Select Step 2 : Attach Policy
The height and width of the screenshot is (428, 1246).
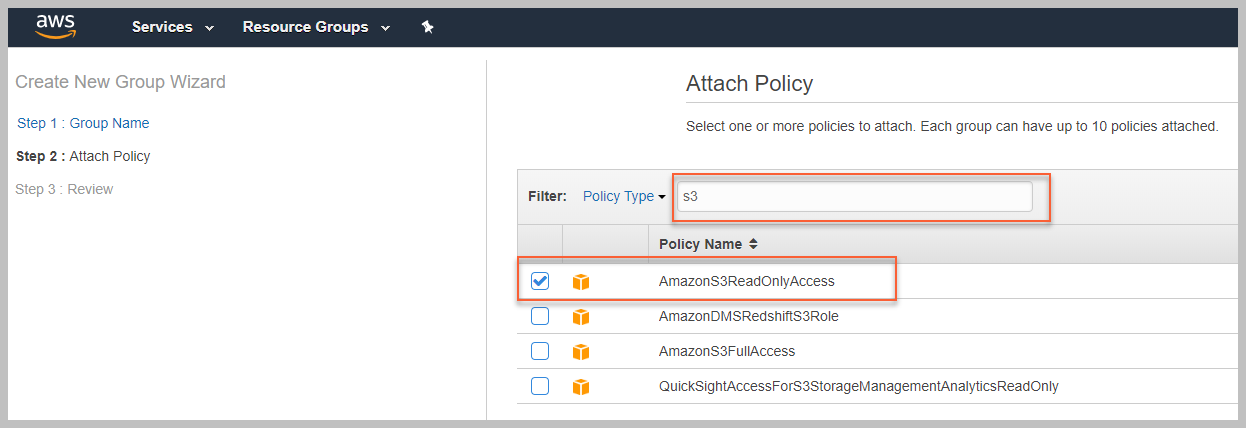pos(83,156)
